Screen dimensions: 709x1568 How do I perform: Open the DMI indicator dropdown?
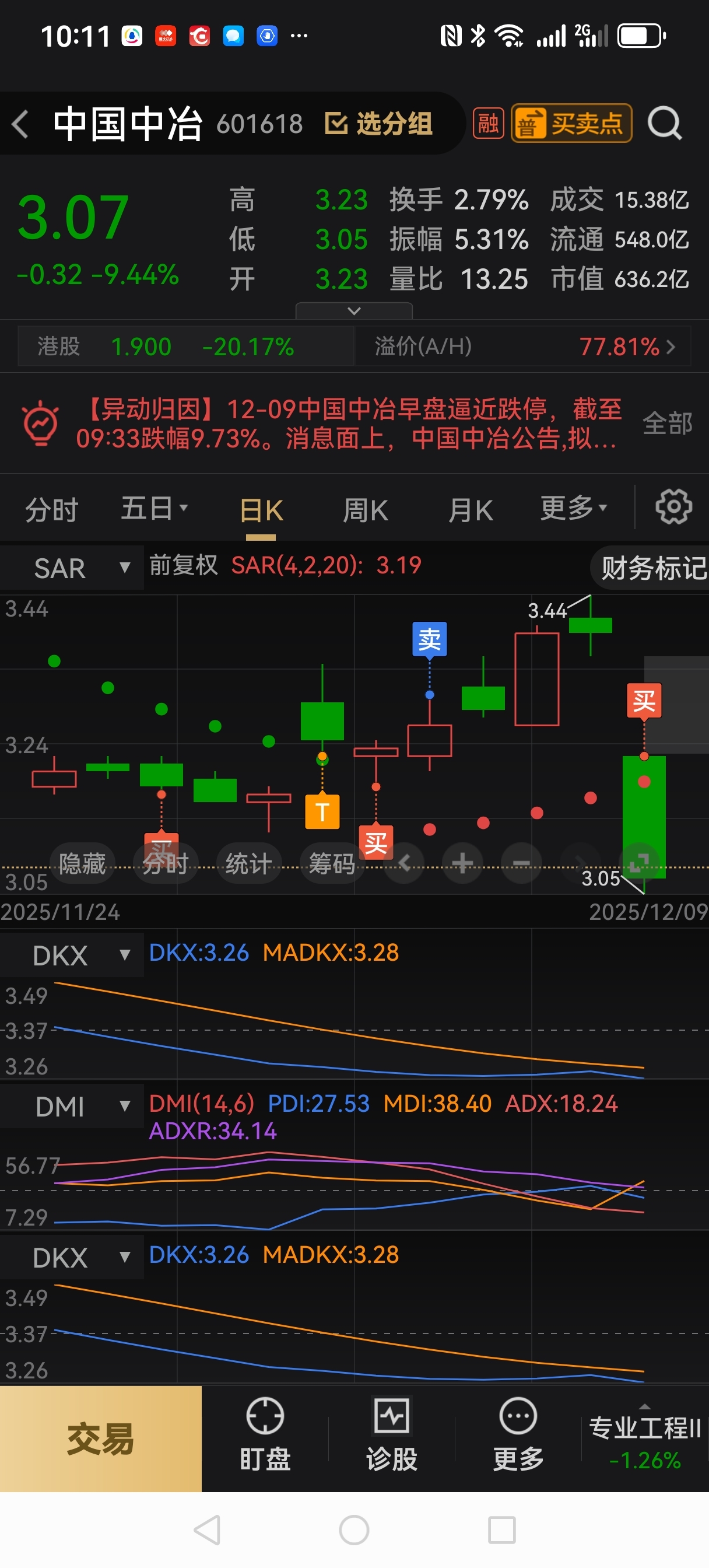(72, 1107)
